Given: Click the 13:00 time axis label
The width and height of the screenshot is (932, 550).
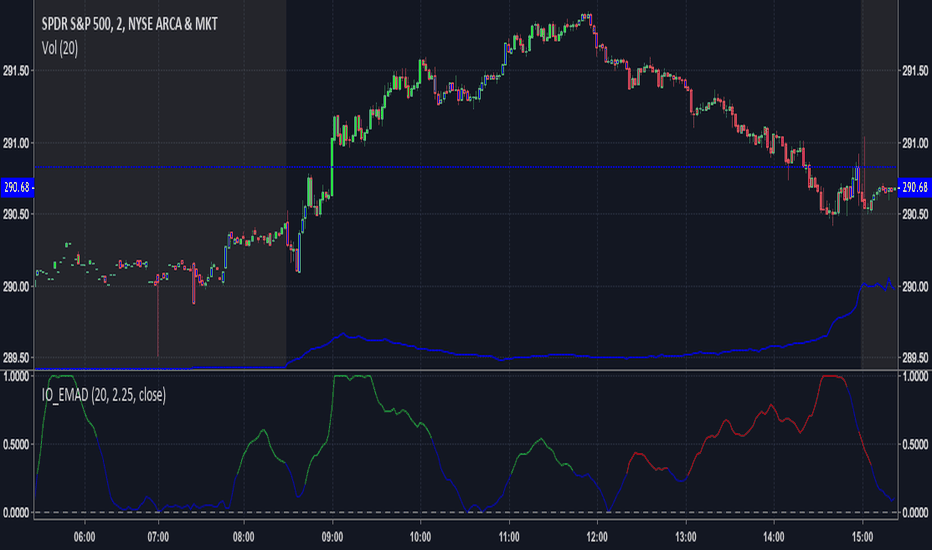Looking at the screenshot, I should point(686,537).
